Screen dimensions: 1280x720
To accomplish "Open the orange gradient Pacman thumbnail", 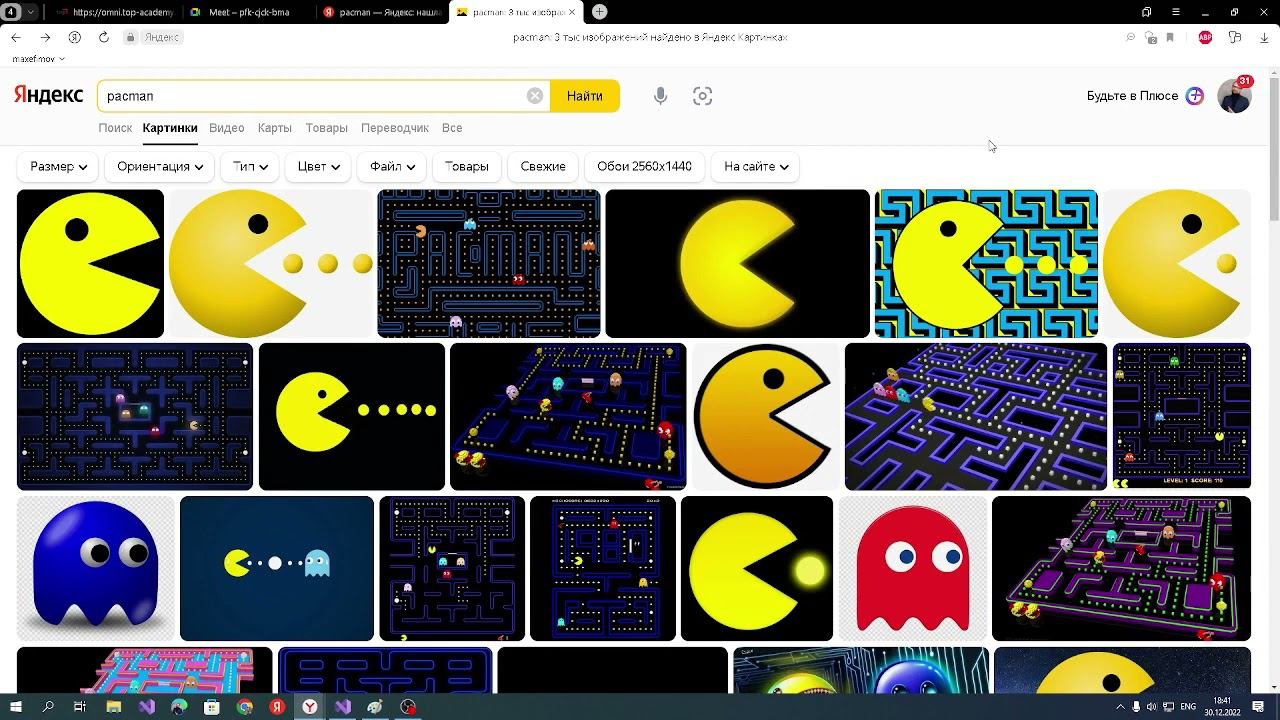I will (x=765, y=416).
